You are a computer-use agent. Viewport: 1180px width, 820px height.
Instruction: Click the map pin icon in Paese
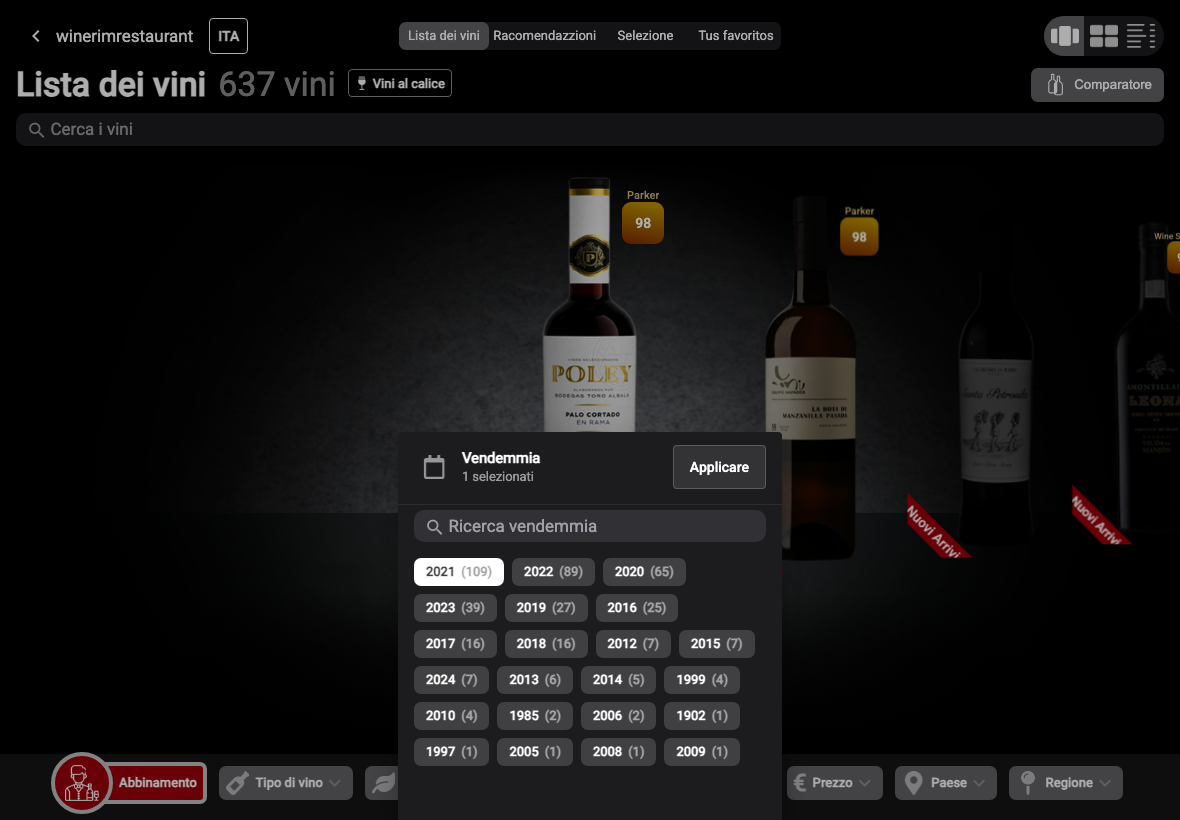[x=914, y=783]
